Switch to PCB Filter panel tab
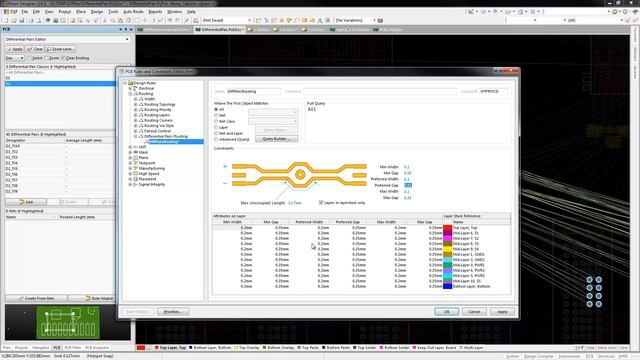Screen dimensions: 640x360 click(73, 348)
